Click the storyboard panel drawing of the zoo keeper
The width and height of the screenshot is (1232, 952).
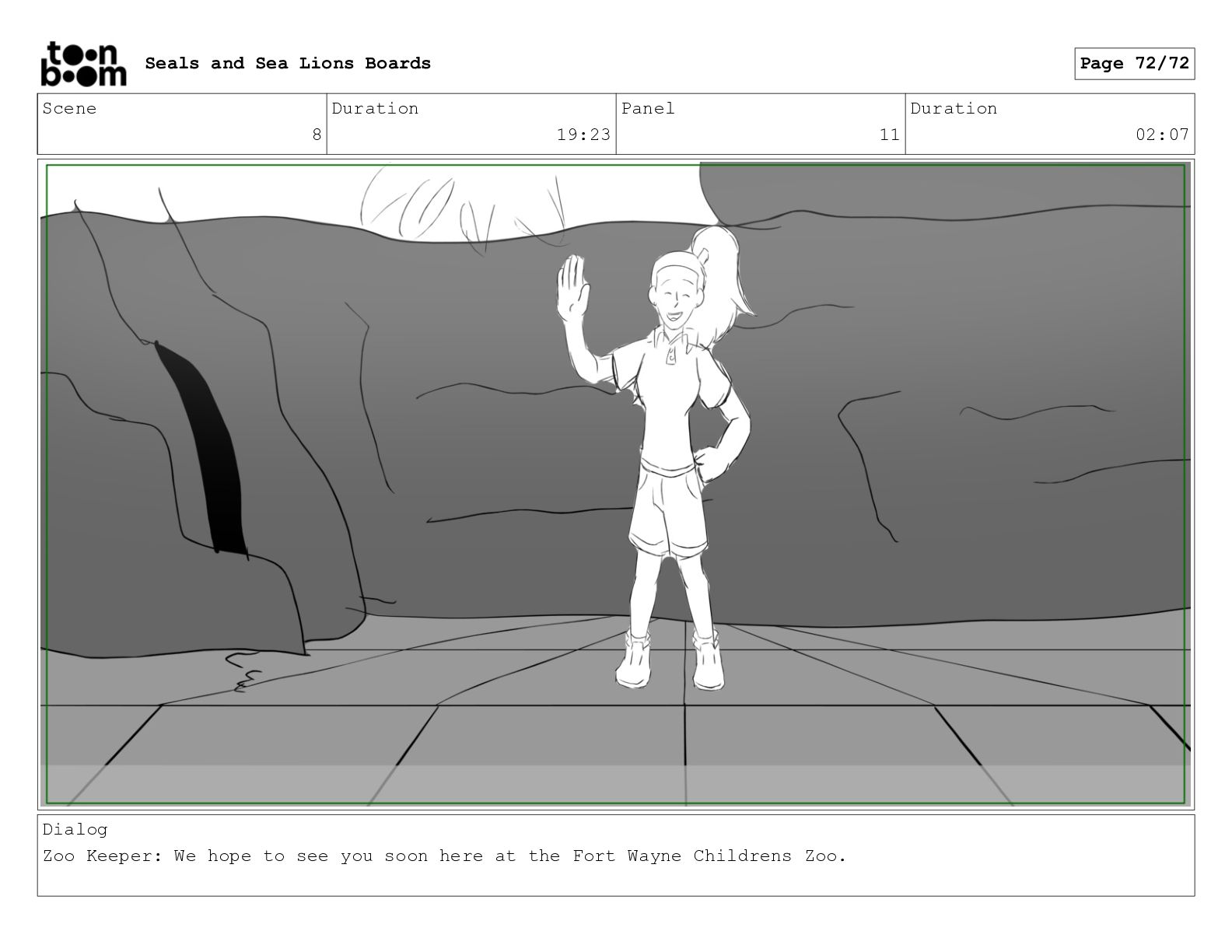tap(615, 484)
